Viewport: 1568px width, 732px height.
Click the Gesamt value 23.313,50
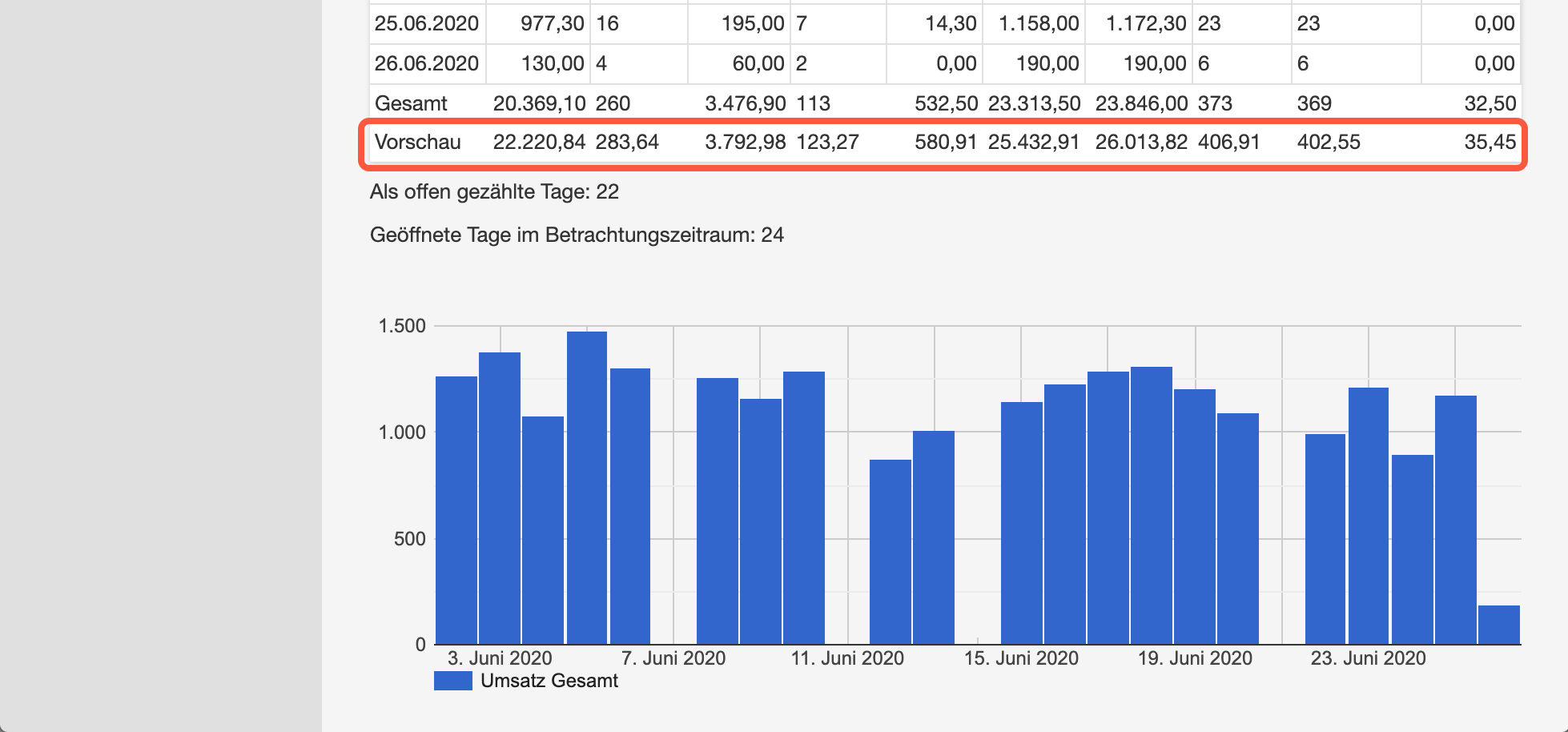pos(1034,103)
